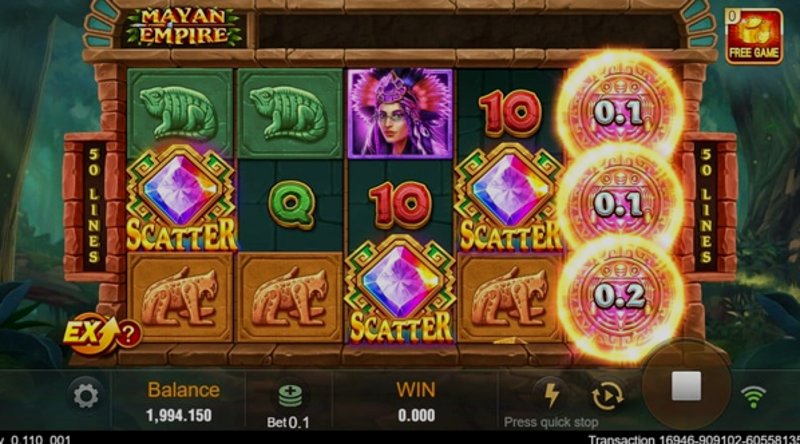Open the Free Game chest icon

(754, 37)
